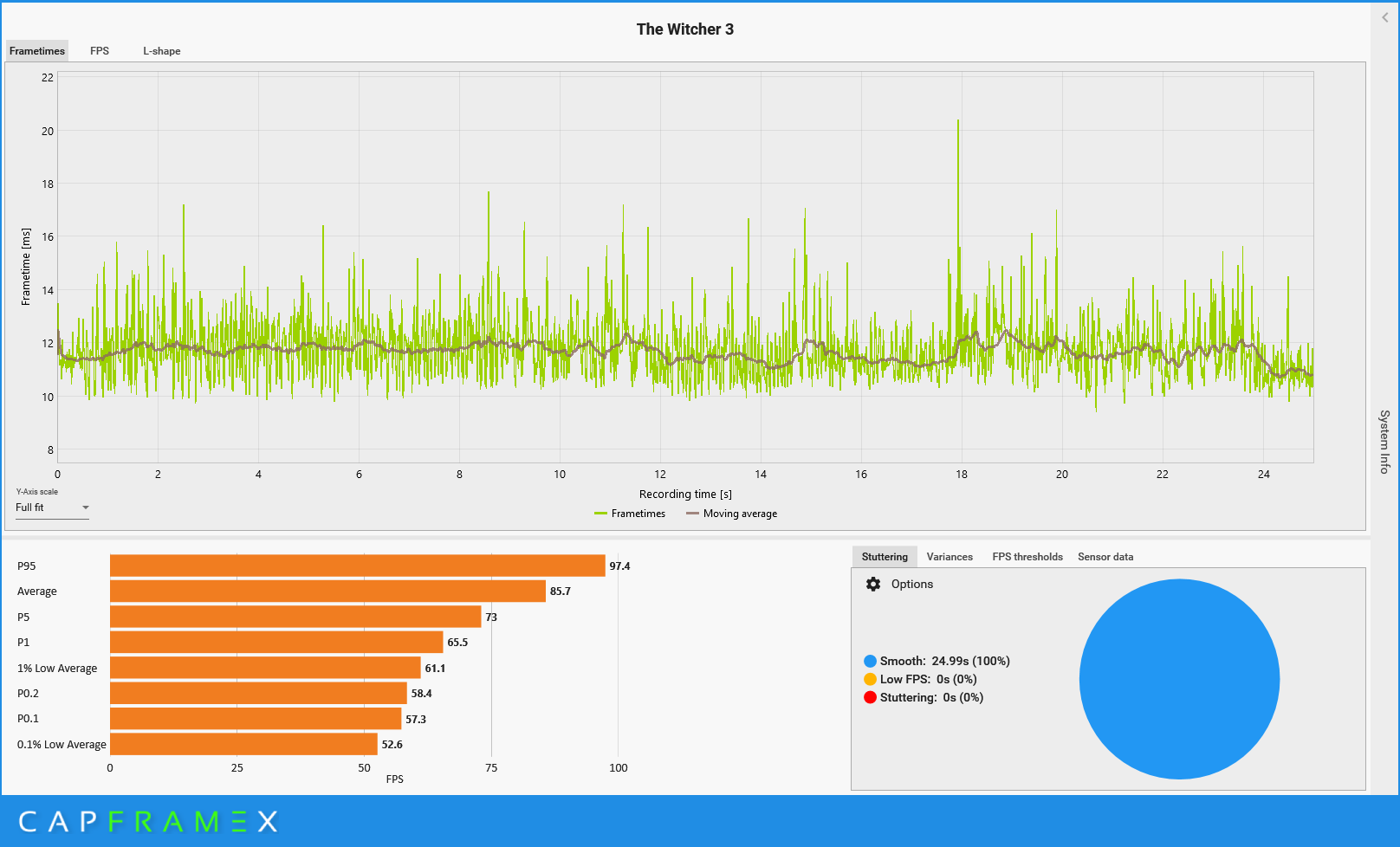This screenshot has width=1400, height=847.
Task: Click the blue stuttering pie chart
Action: [x=1179, y=679]
